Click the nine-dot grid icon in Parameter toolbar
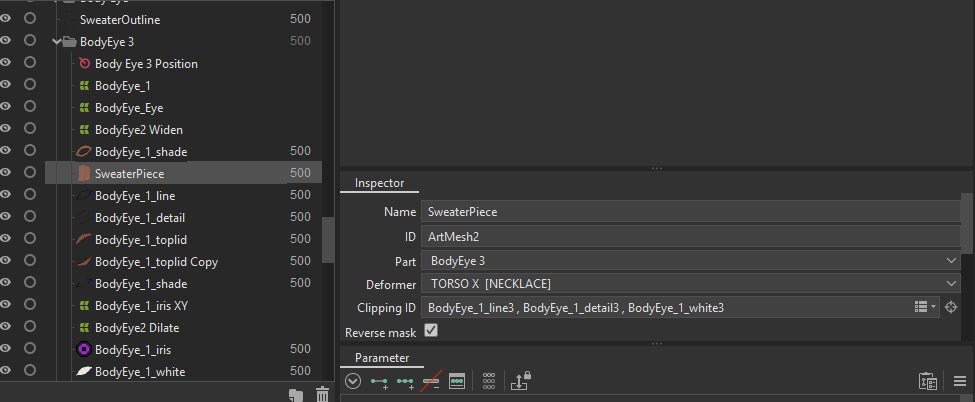The height and width of the screenshot is (402, 975). point(489,381)
